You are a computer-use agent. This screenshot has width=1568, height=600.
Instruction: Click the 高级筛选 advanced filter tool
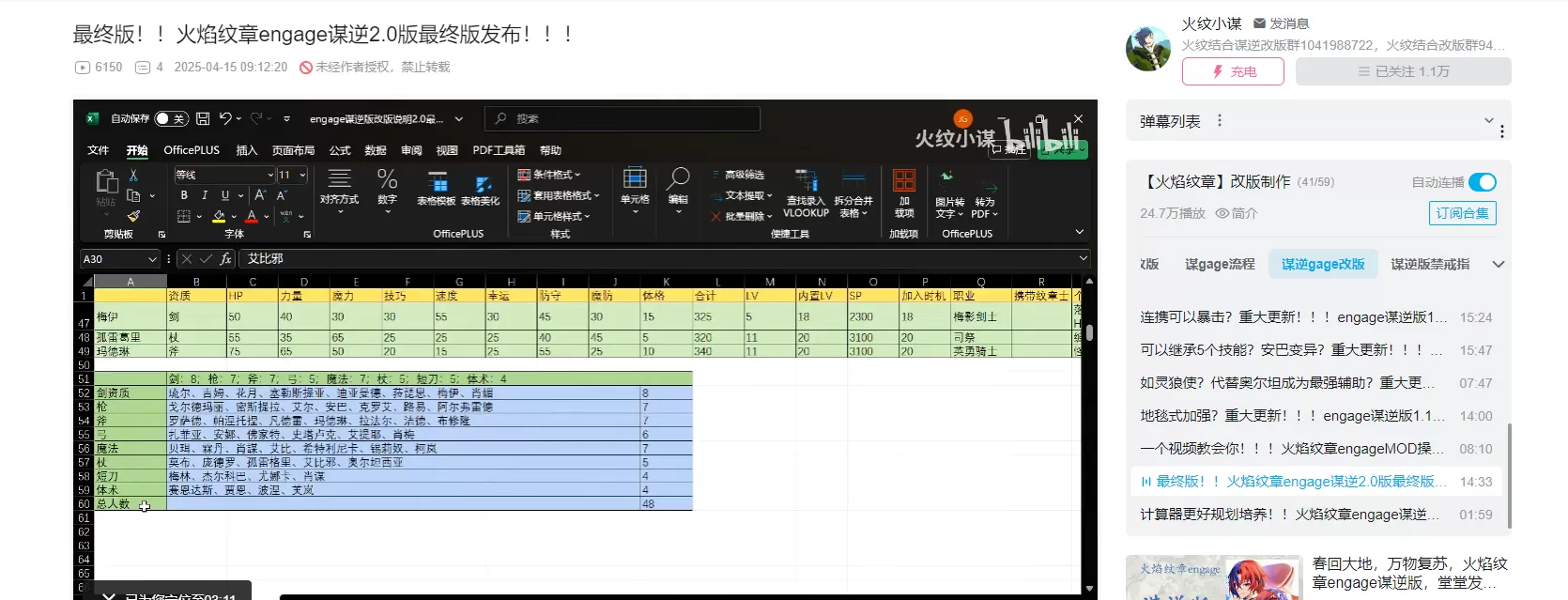[738, 175]
